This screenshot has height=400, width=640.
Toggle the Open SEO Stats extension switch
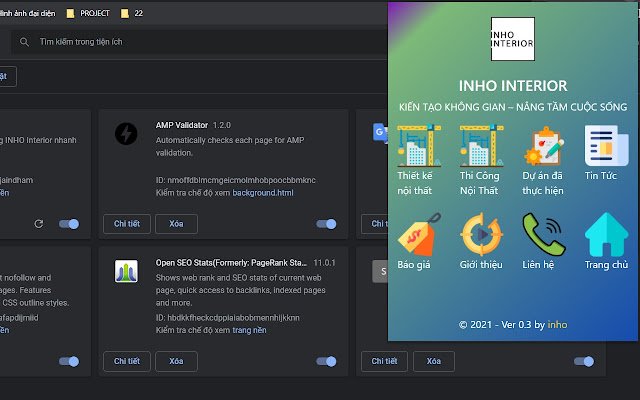326,361
